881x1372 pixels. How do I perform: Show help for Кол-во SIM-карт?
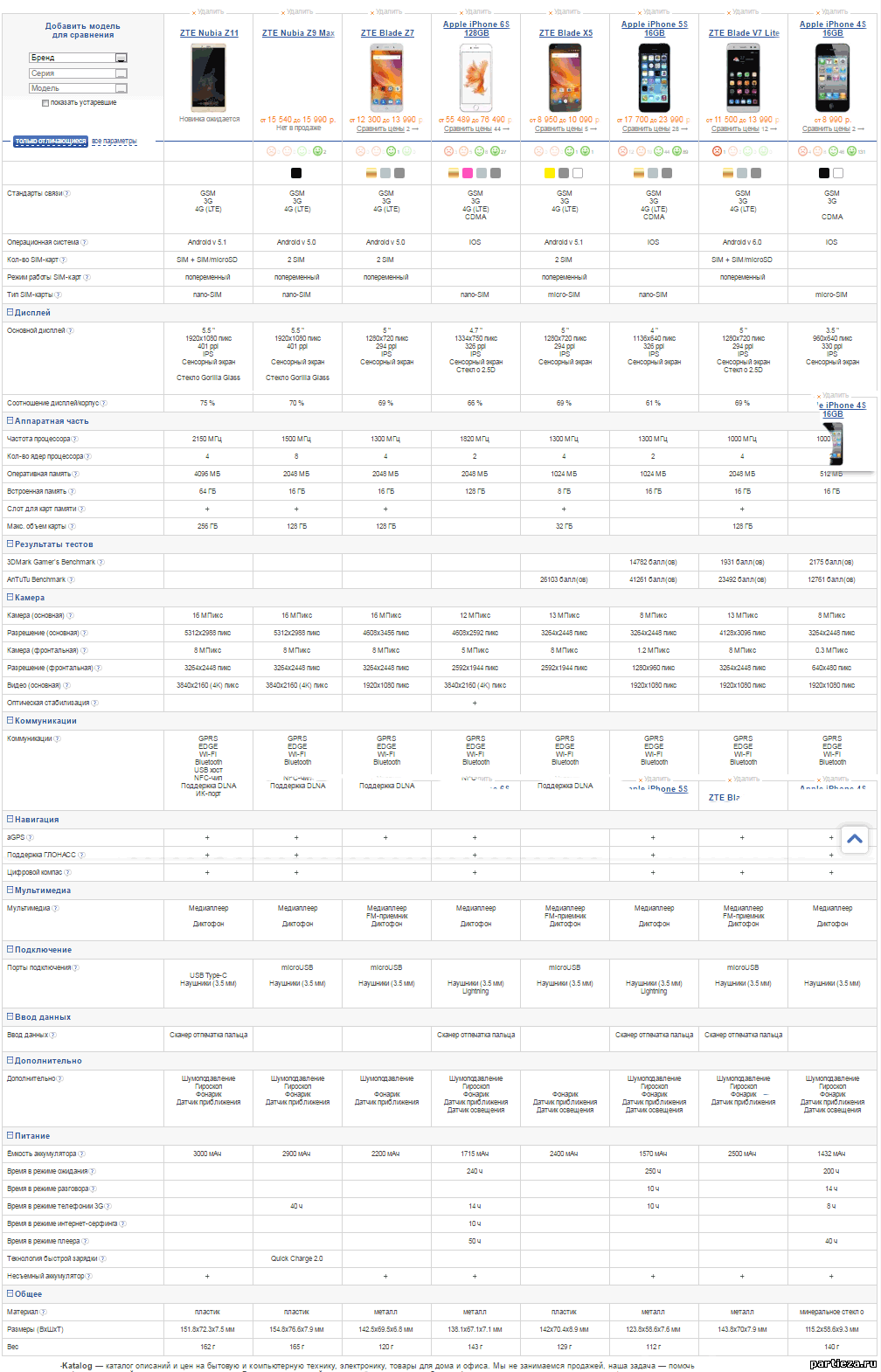(x=63, y=260)
